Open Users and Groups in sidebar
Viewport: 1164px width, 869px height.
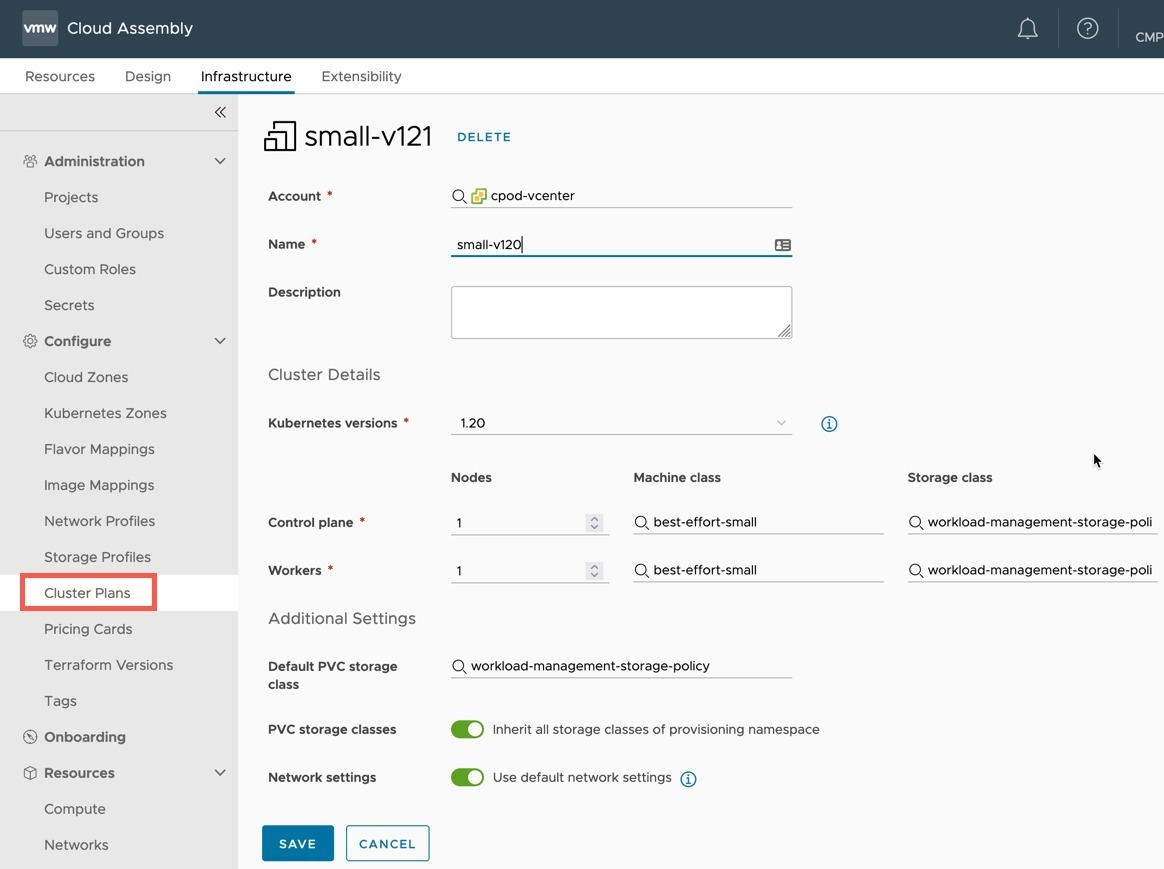tap(104, 233)
